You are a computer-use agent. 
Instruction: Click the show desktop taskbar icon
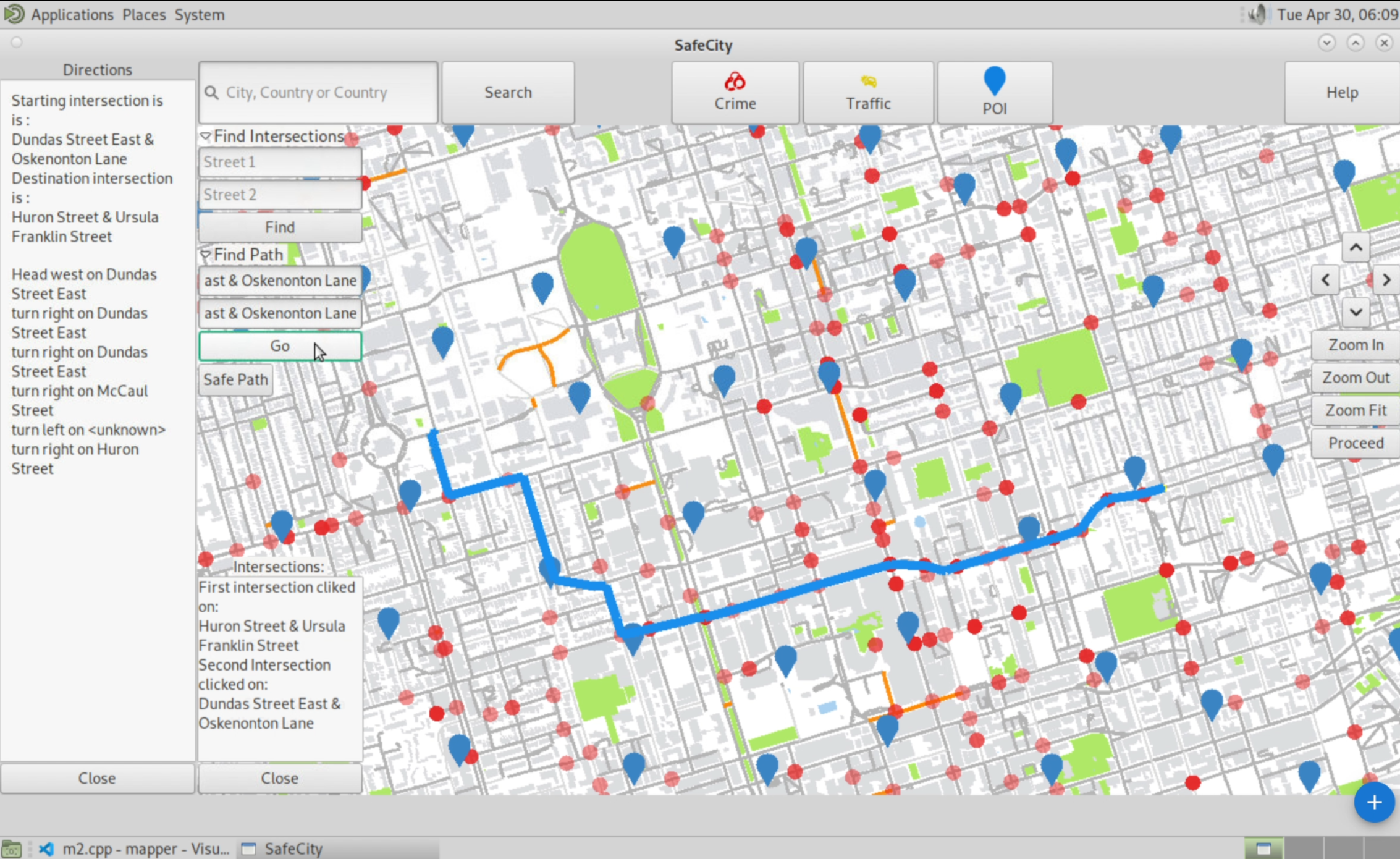[x=11, y=848]
